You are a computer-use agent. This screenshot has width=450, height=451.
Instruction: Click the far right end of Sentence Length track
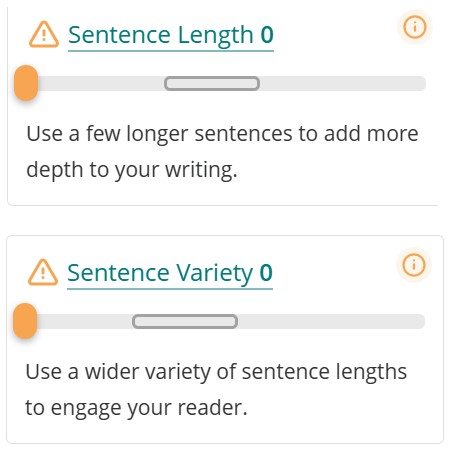click(421, 83)
